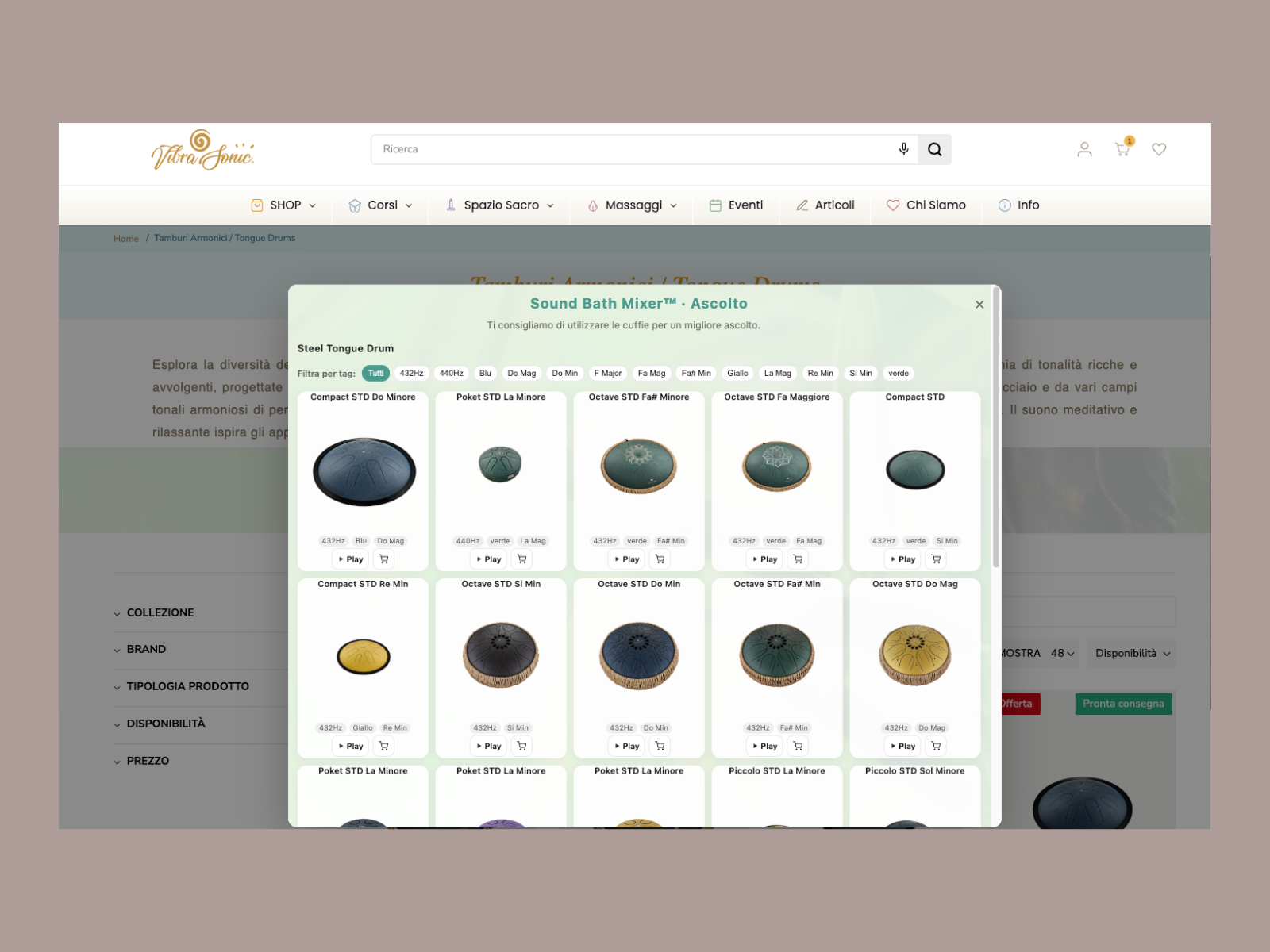Close the Sound Bath Mixer dialog

pos(979,305)
